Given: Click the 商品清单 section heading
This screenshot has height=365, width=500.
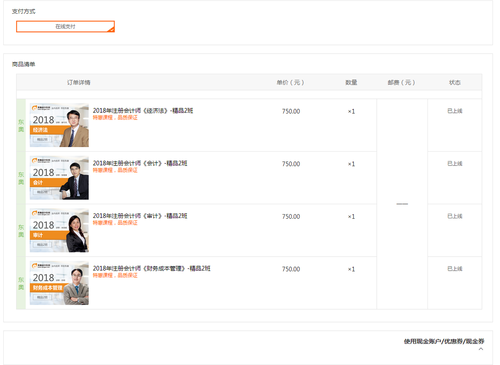Looking at the screenshot, I should (23, 64).
